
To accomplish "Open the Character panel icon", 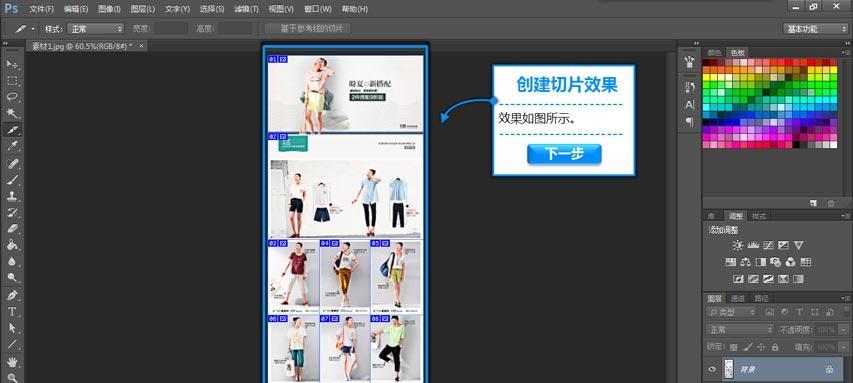I will (690, 104).
